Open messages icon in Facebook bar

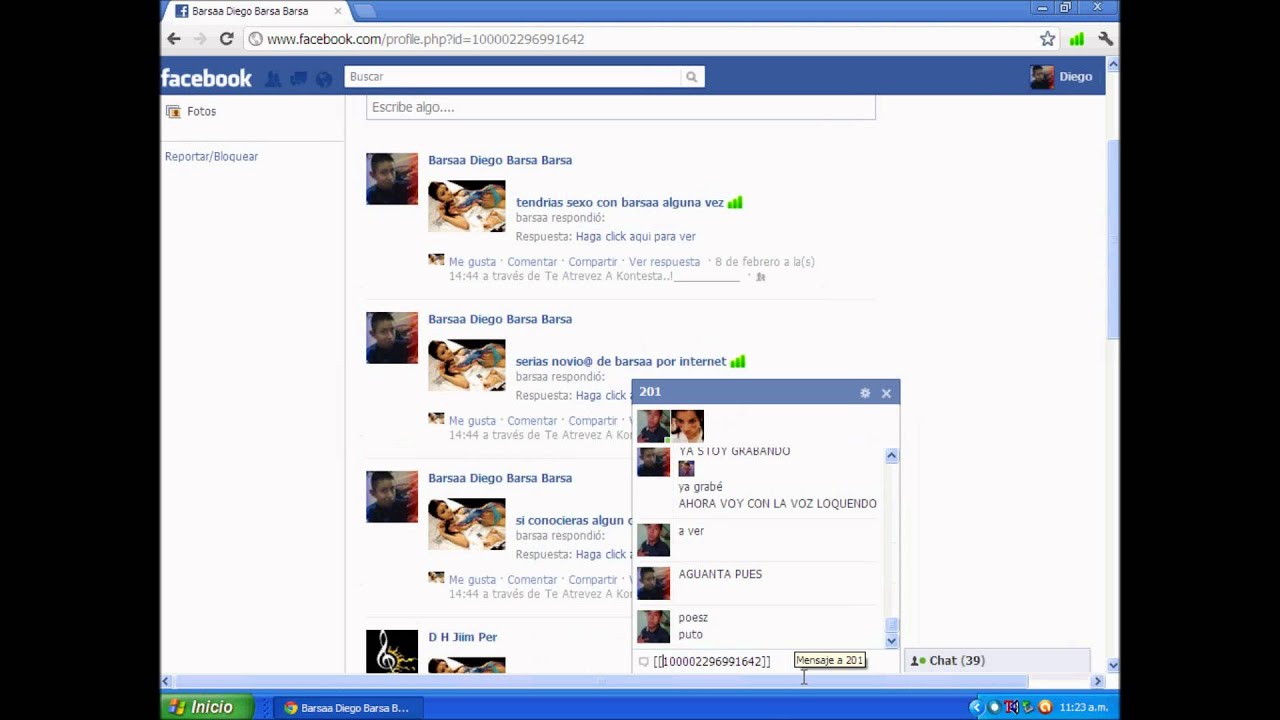298,78
